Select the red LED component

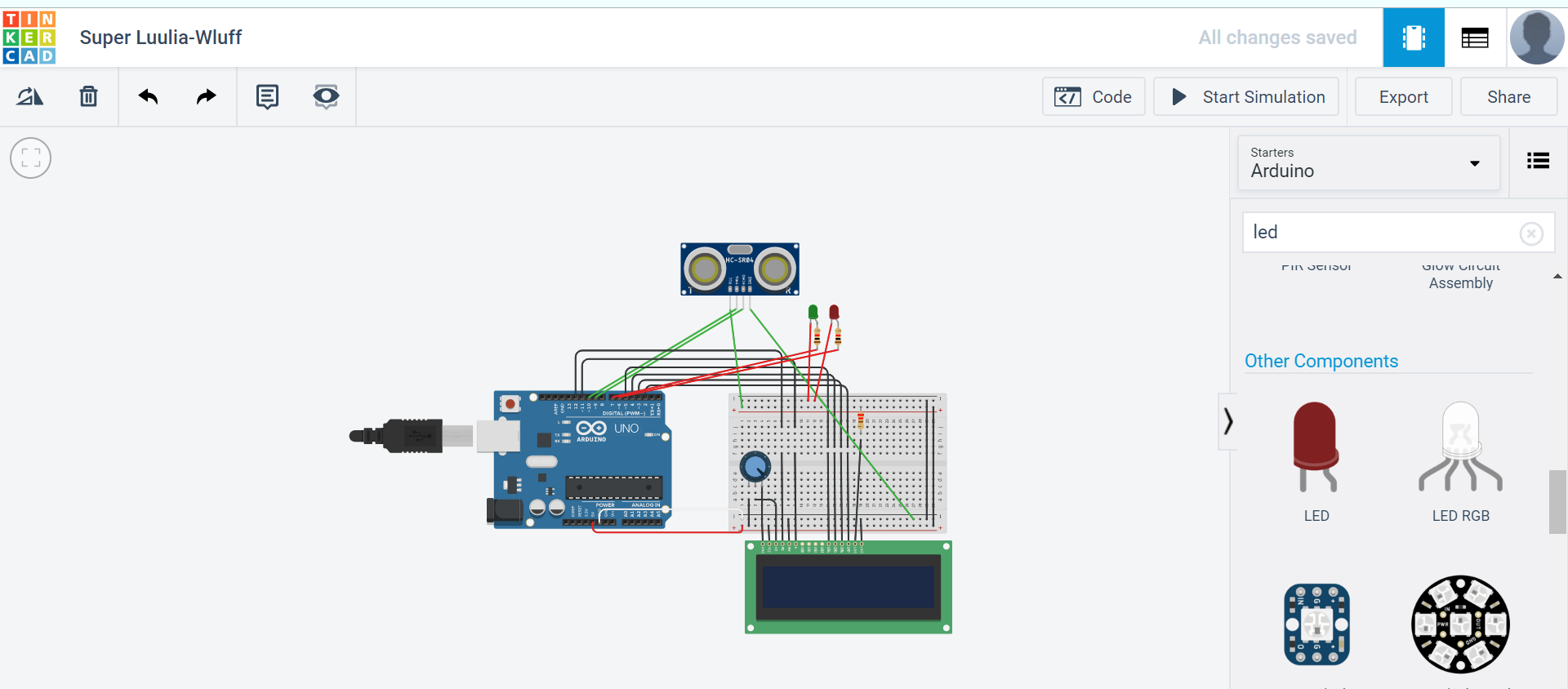[1316, 447]
